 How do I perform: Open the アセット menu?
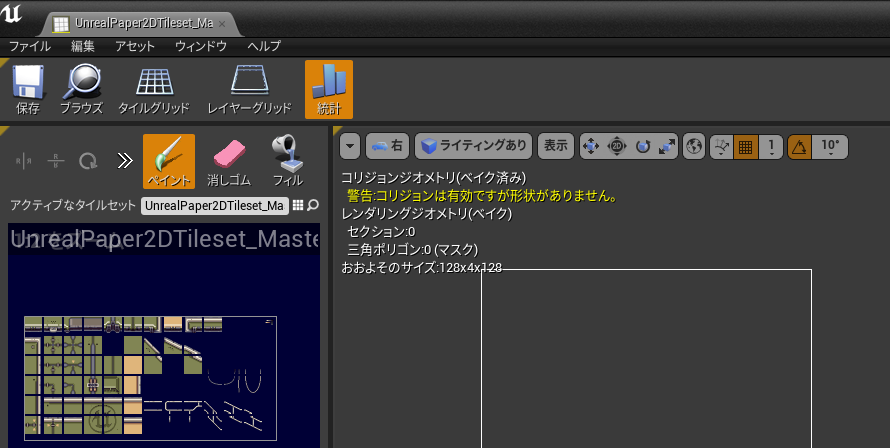point(135,47)
